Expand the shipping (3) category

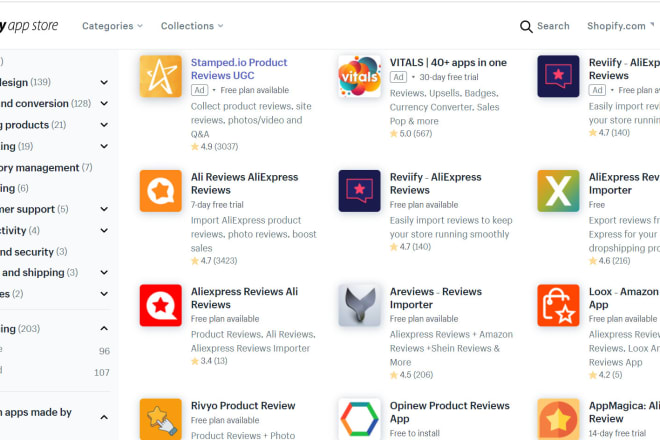104,272
